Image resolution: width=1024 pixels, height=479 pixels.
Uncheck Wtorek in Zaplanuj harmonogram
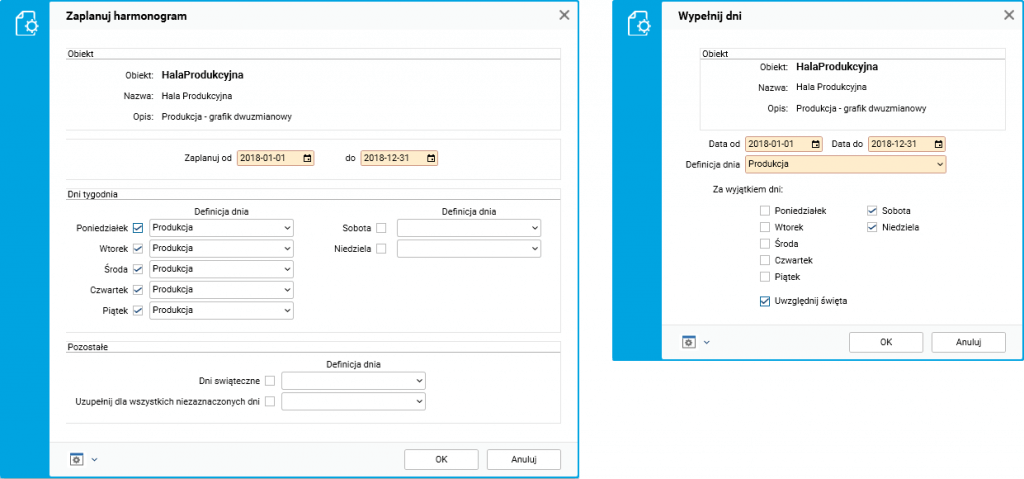tap(138, 248)
